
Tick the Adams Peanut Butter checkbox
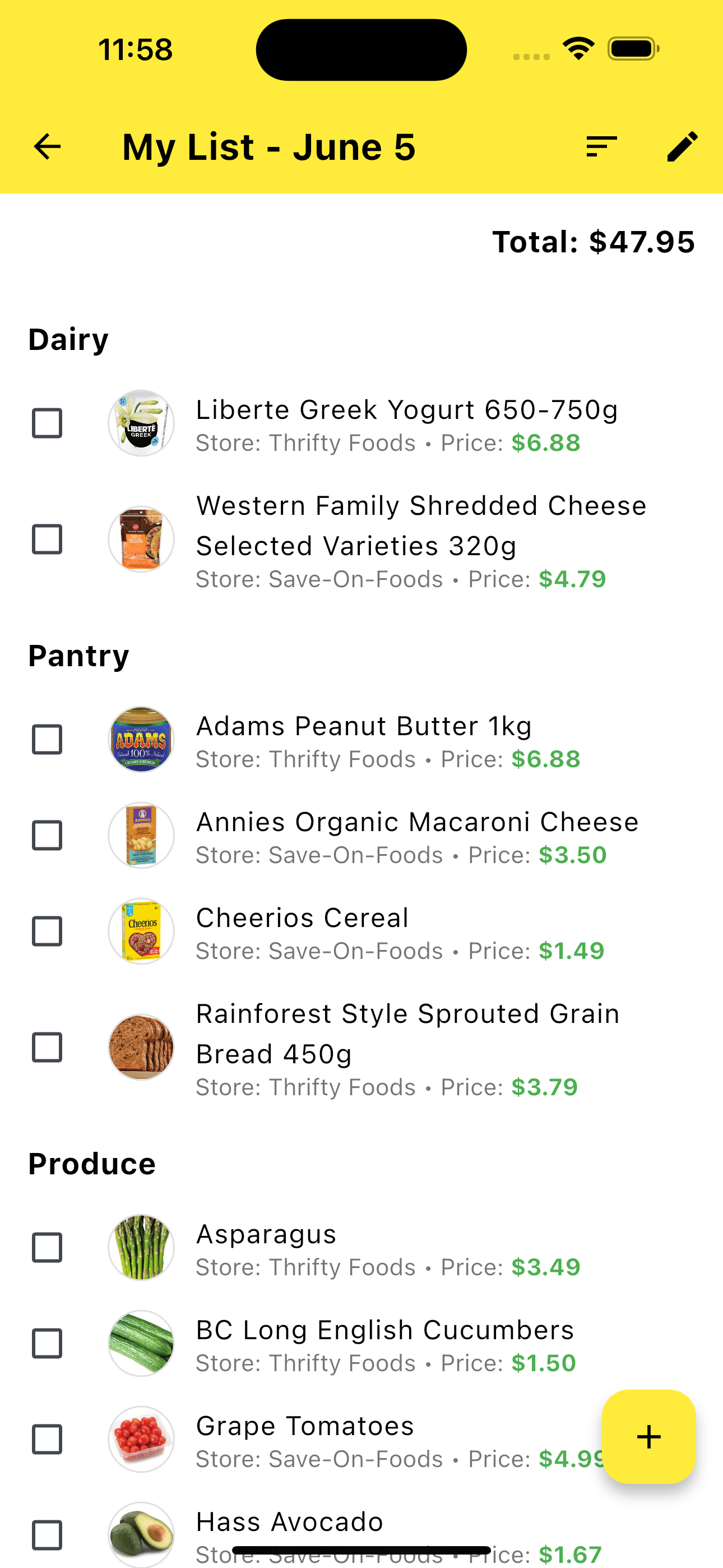pos(47,740)
